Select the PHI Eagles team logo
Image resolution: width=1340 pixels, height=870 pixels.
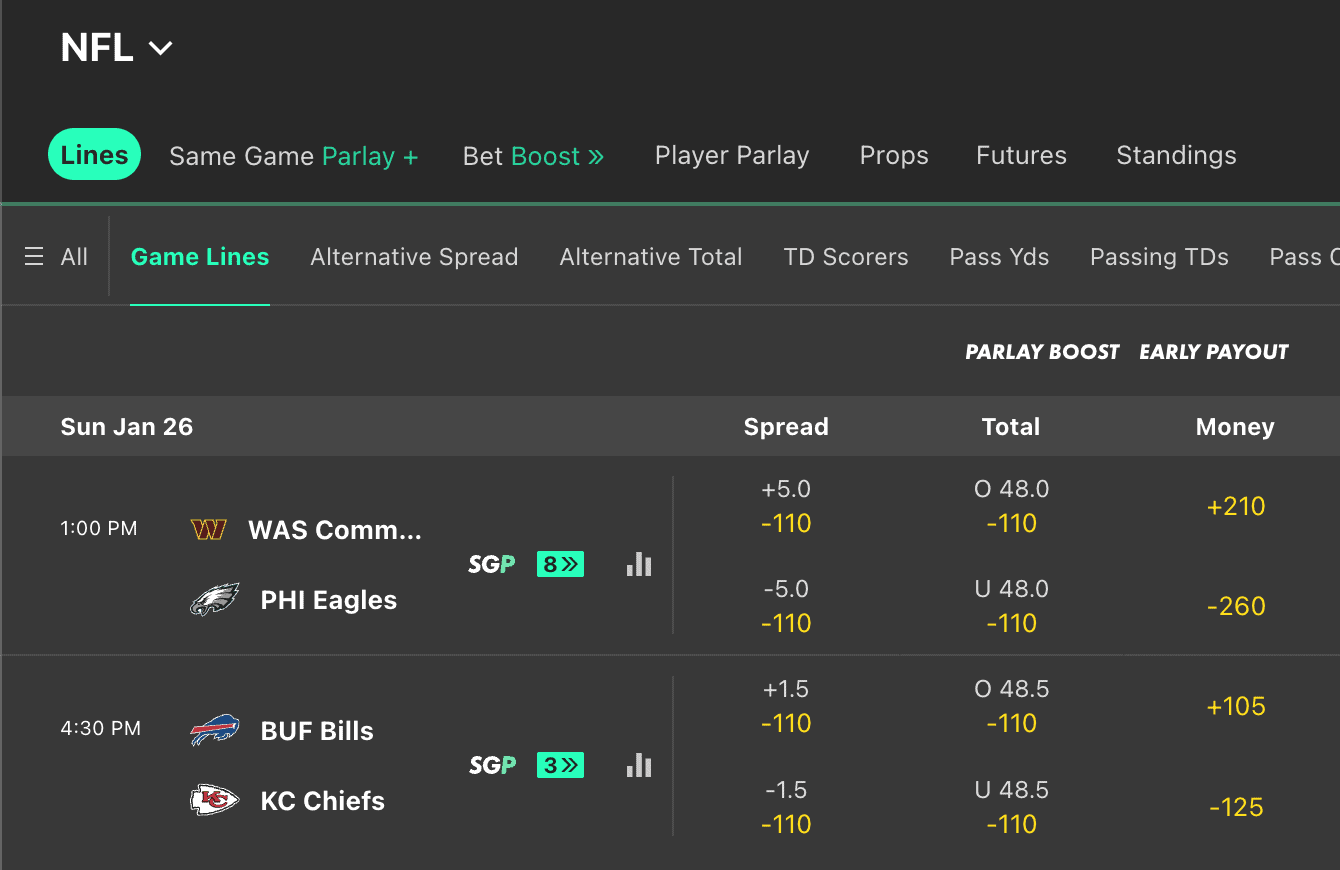[213, 599]
